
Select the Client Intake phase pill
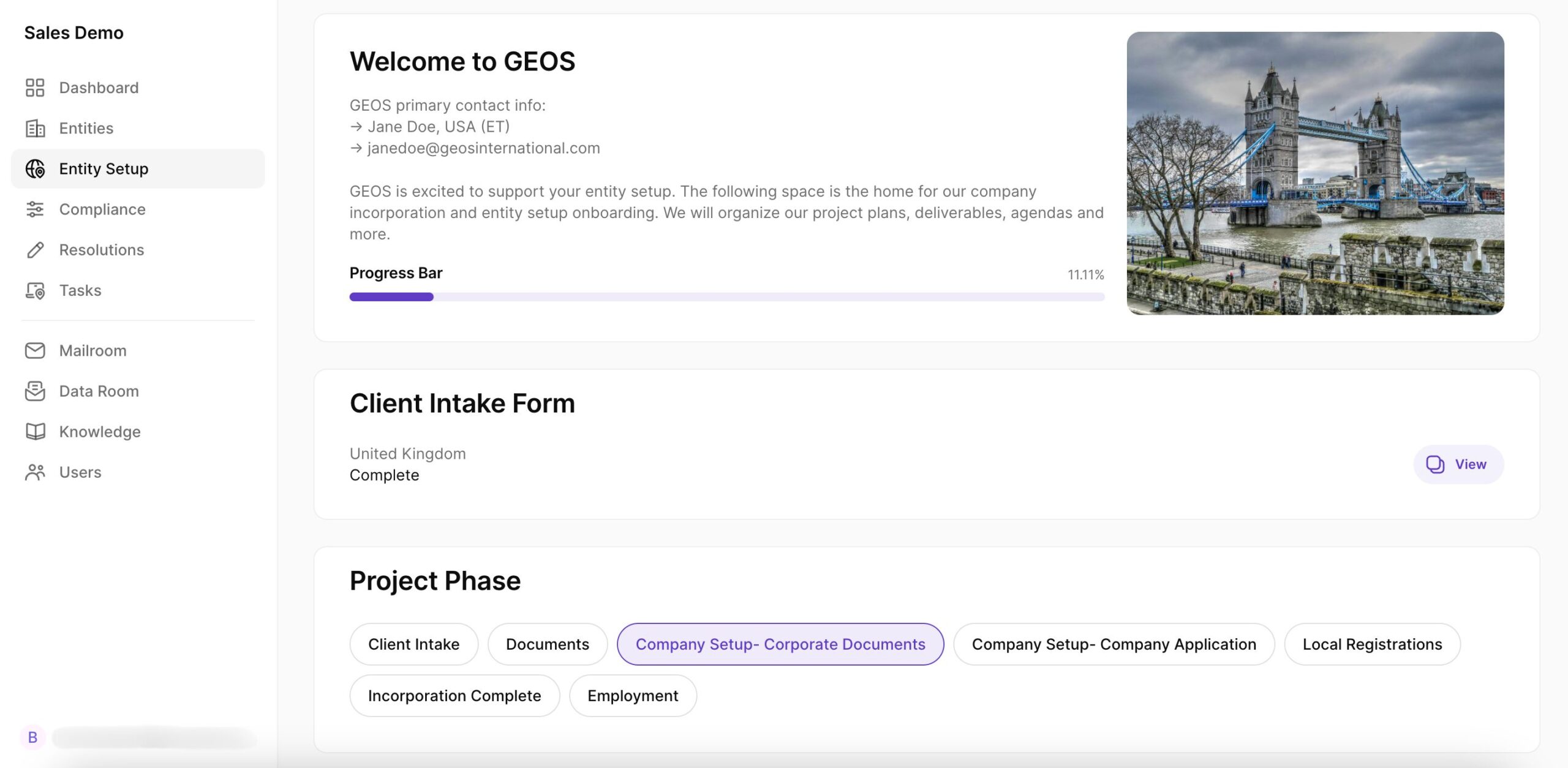[x=413, y=644]
